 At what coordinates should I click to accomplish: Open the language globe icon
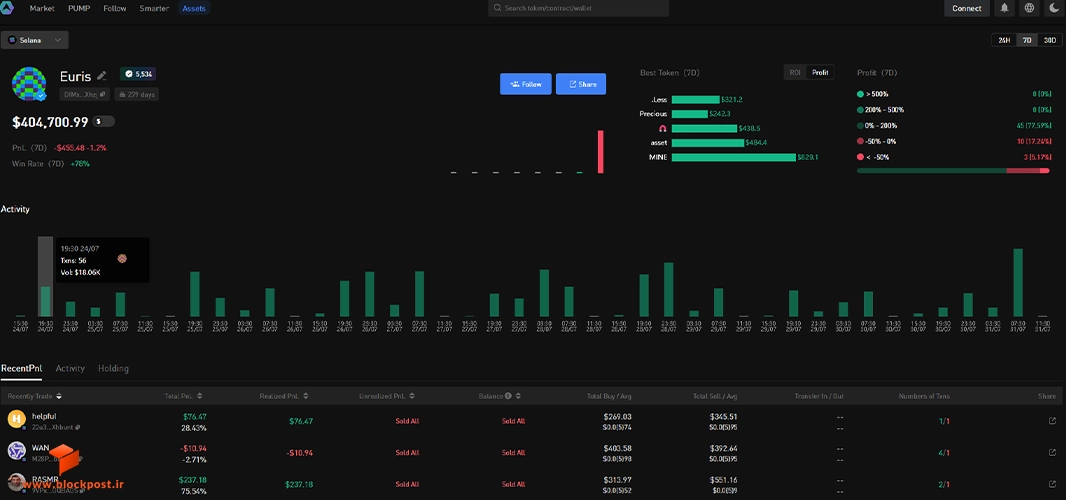point(1029,8)
